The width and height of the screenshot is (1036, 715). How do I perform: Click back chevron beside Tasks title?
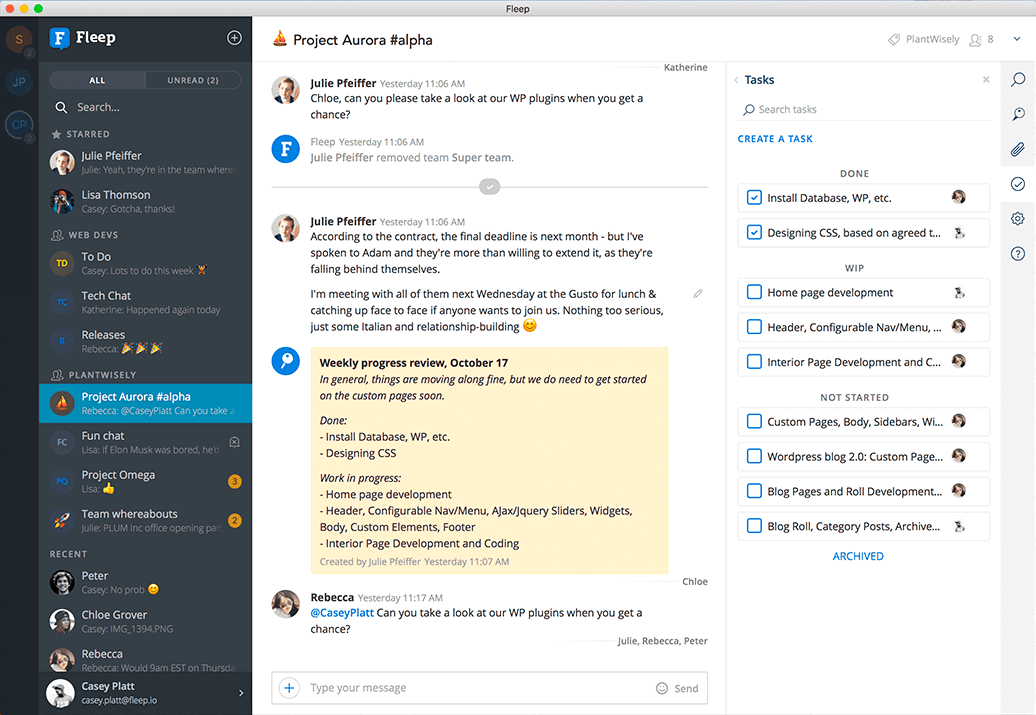(x=736, y=80)
